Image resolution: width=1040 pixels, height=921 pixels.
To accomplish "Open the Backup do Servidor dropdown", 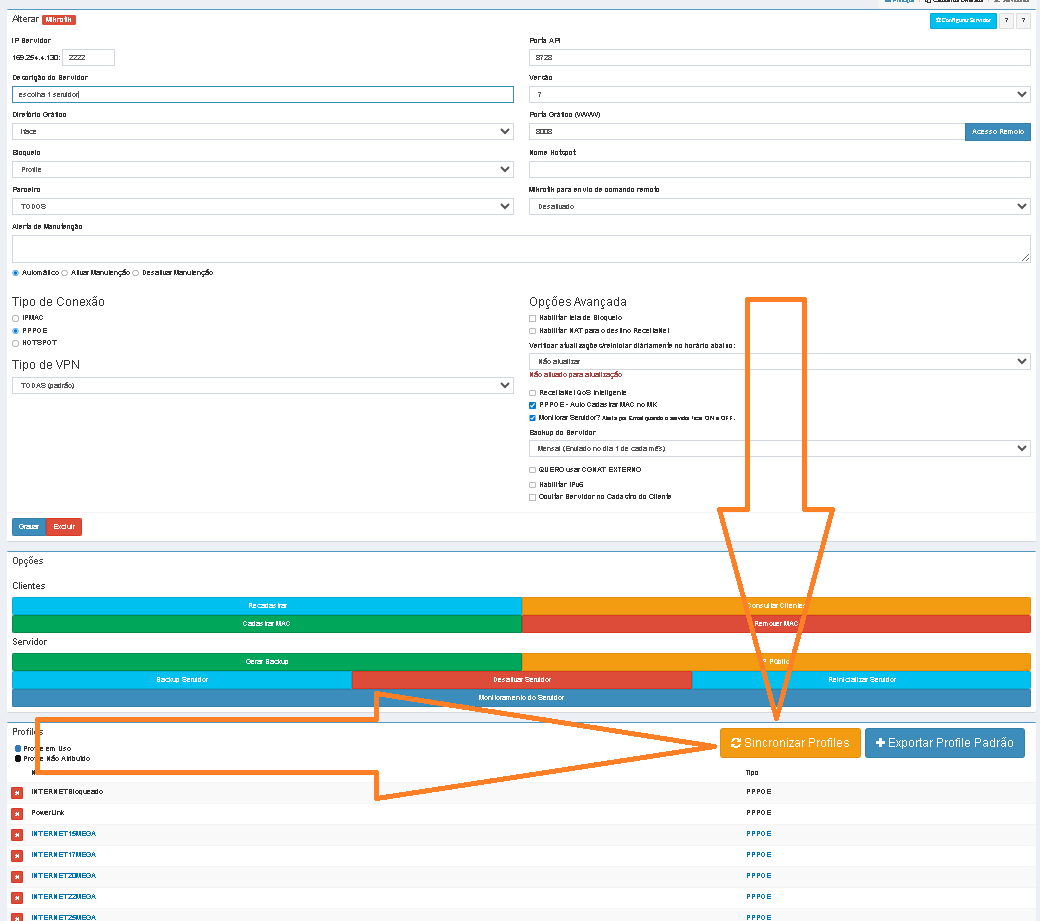I will coord(779,449).
